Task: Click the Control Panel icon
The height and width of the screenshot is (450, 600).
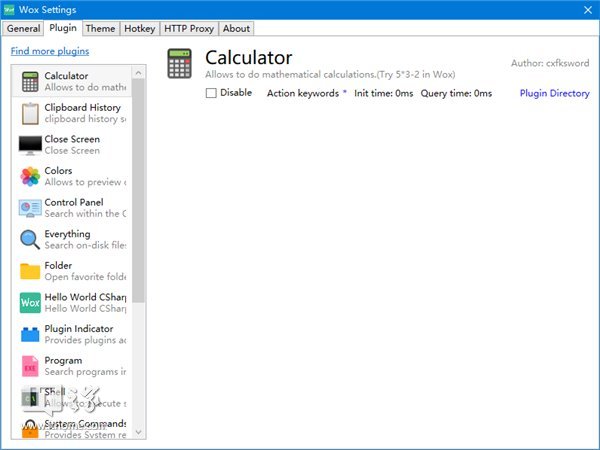Action: (30, 208)
